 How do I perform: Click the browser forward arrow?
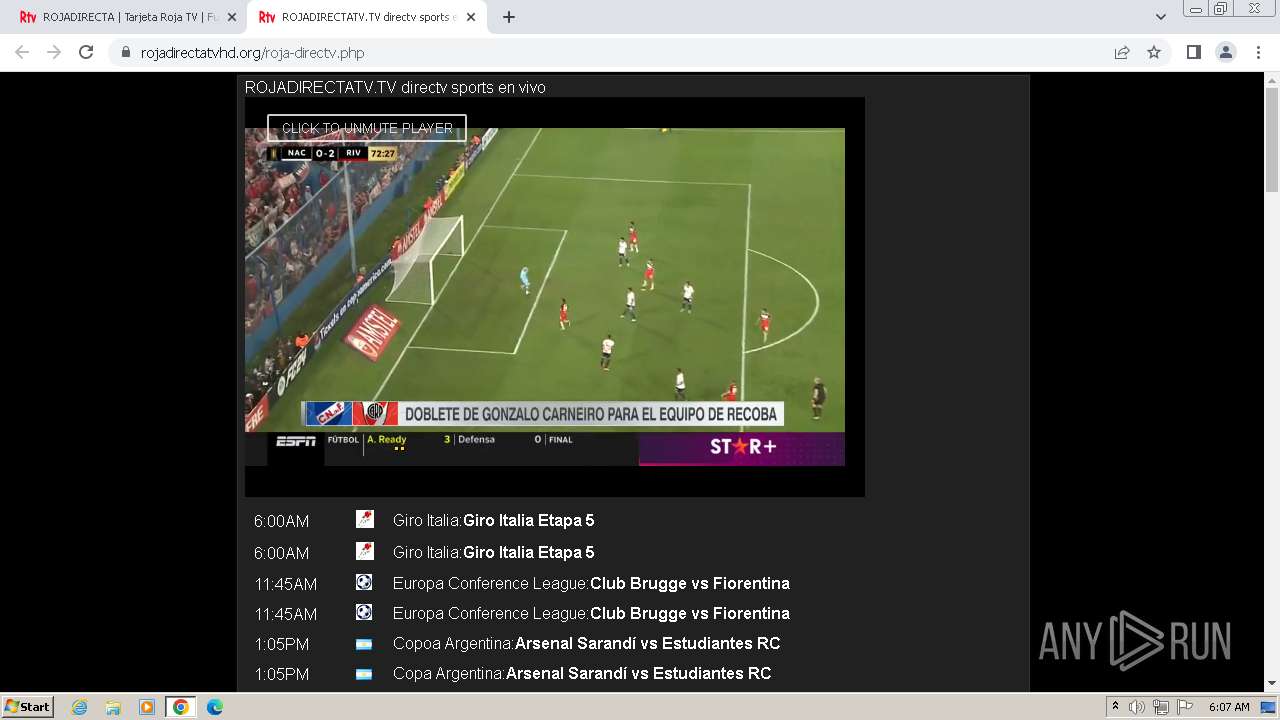click(x=54, y=53)
